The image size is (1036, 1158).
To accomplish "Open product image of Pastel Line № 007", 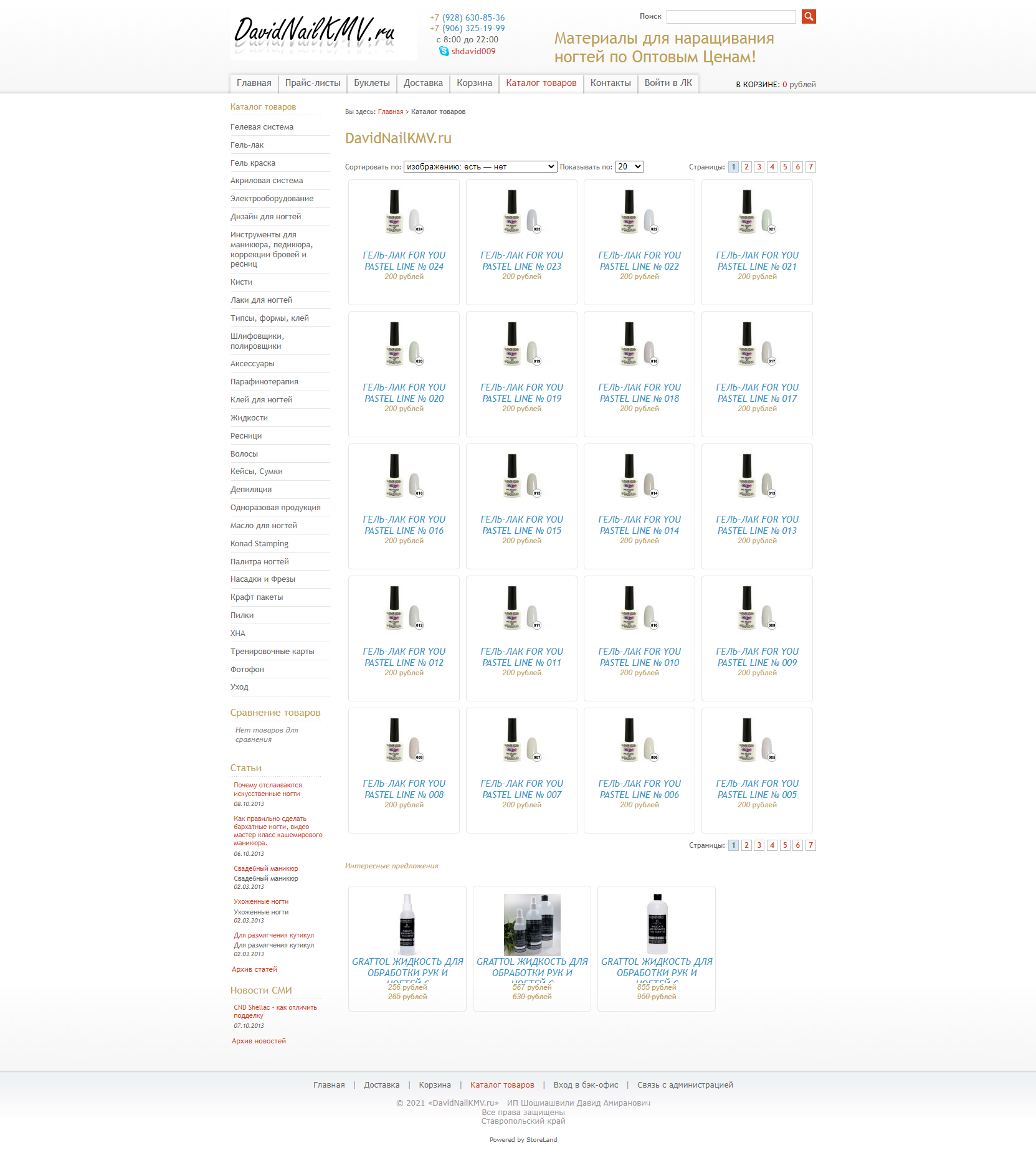I will [521, 740].
